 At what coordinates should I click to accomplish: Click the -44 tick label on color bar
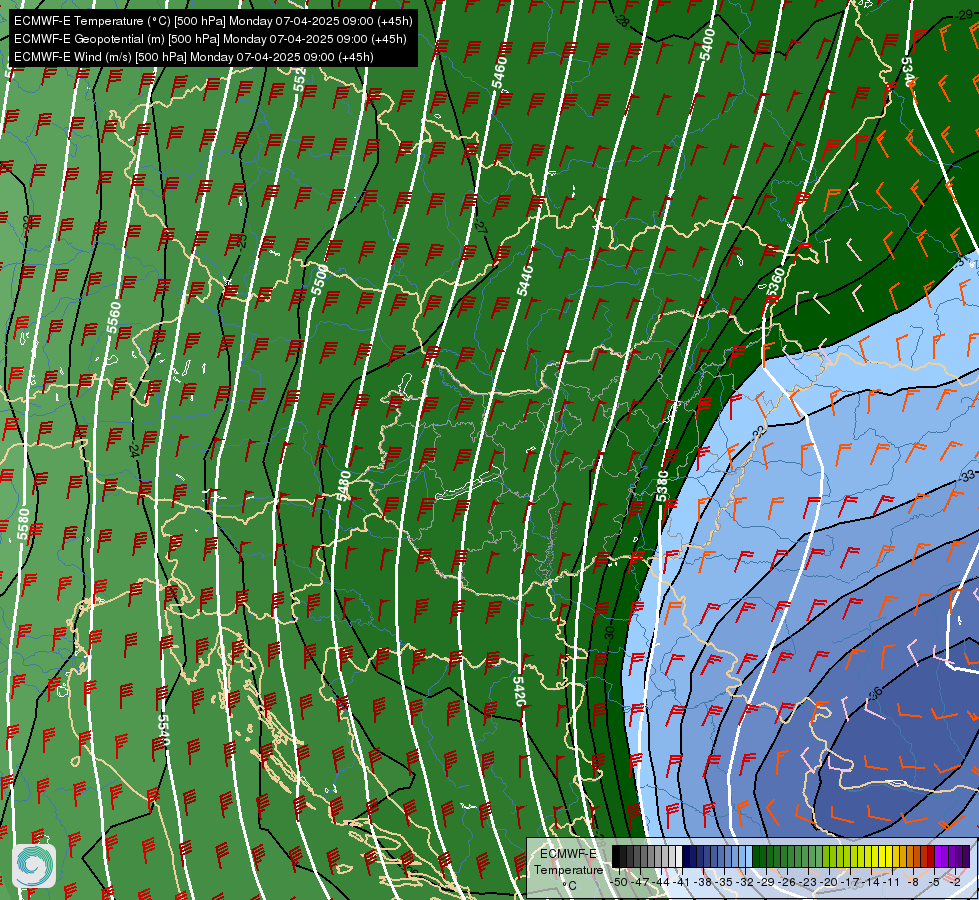click(x=661, y=883)
